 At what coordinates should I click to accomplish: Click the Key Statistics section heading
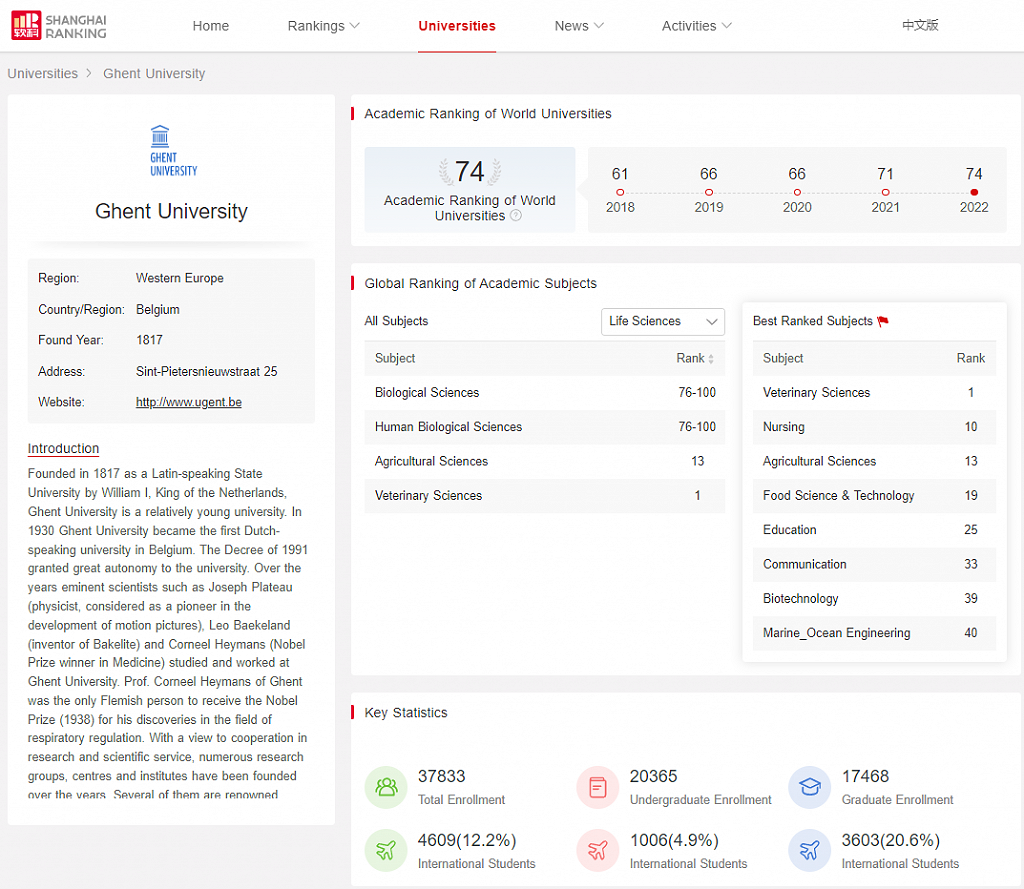(406, 713)
